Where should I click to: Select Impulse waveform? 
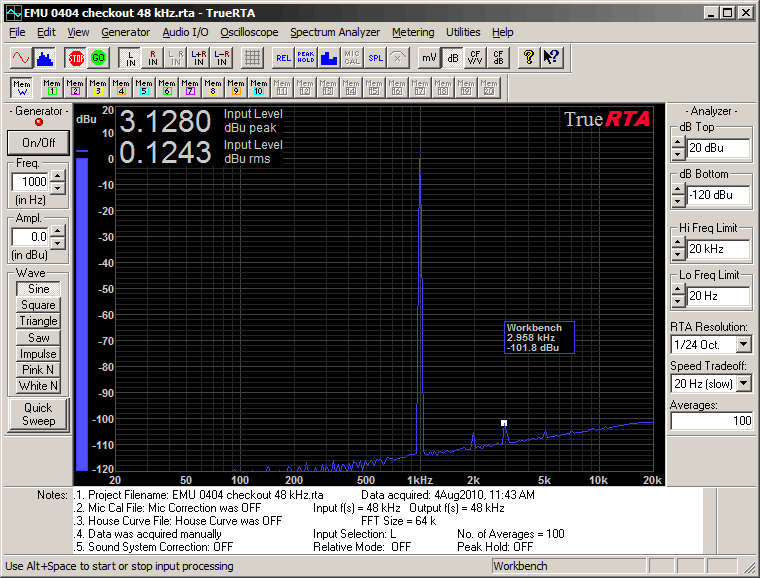[38, 354]
